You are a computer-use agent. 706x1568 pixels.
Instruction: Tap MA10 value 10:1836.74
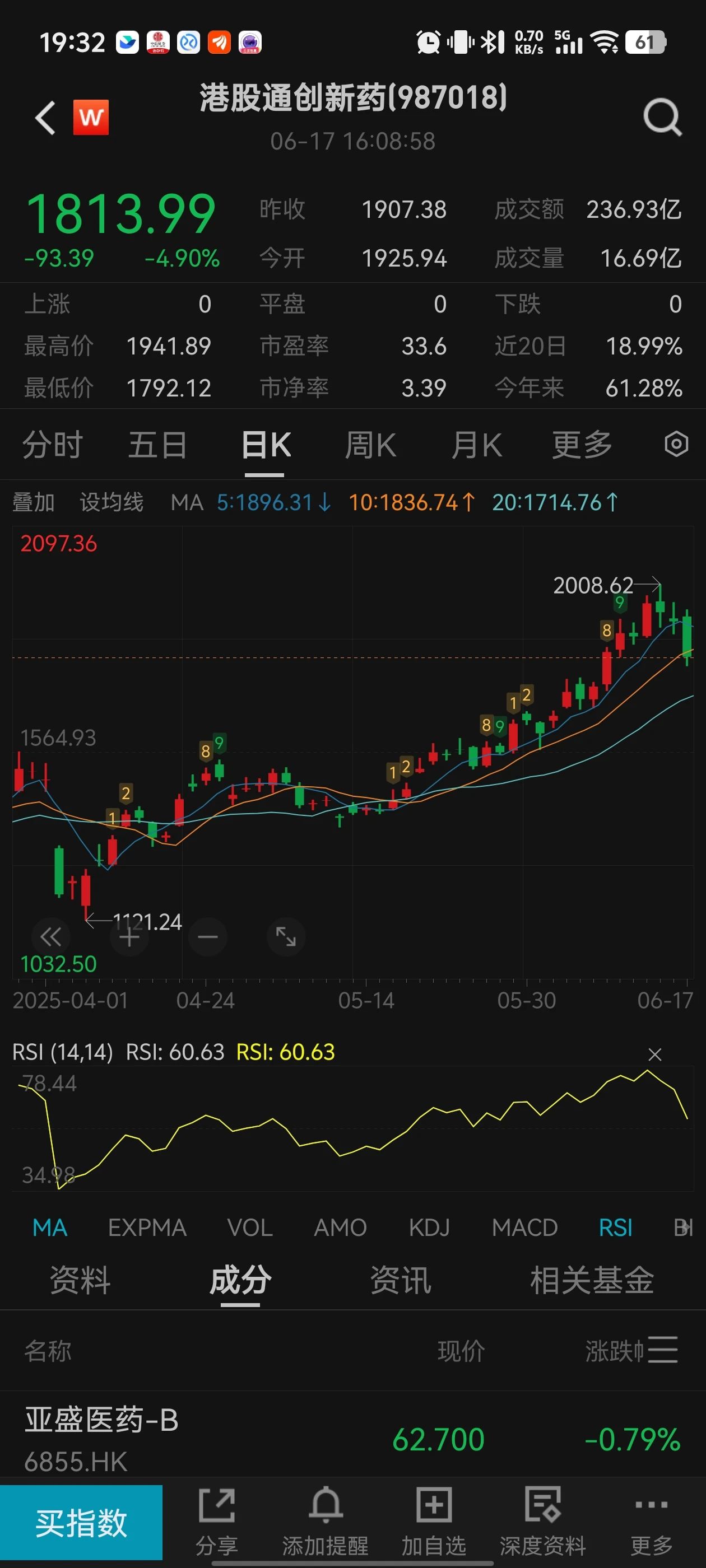411,502
